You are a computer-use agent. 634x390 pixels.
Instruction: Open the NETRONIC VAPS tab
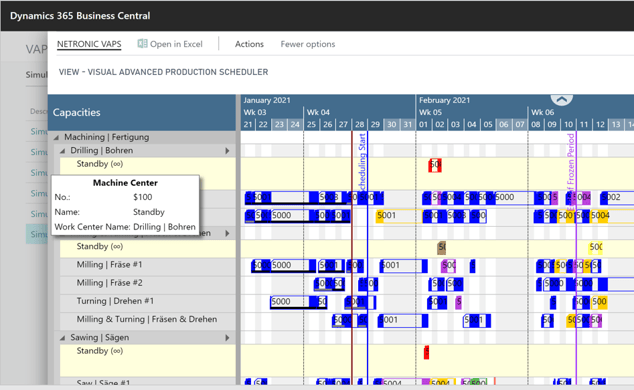[89, 44]
